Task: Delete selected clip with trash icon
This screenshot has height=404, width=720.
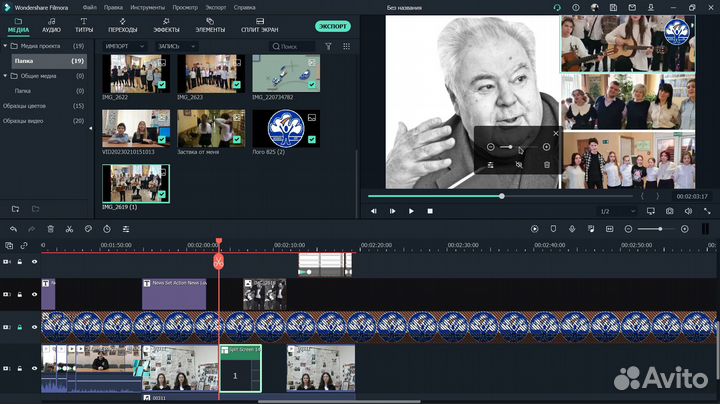Action: 50,229
